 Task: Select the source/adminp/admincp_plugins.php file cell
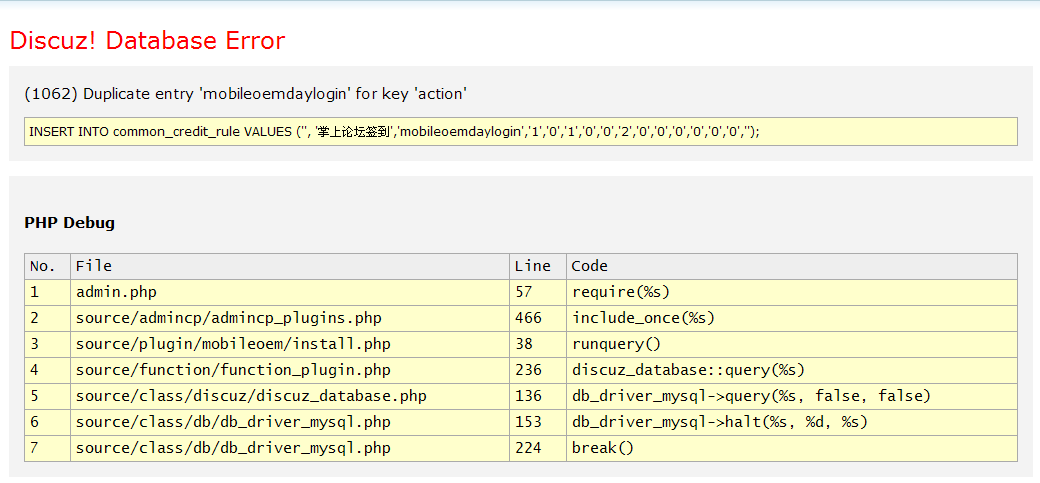pos(290,318)
